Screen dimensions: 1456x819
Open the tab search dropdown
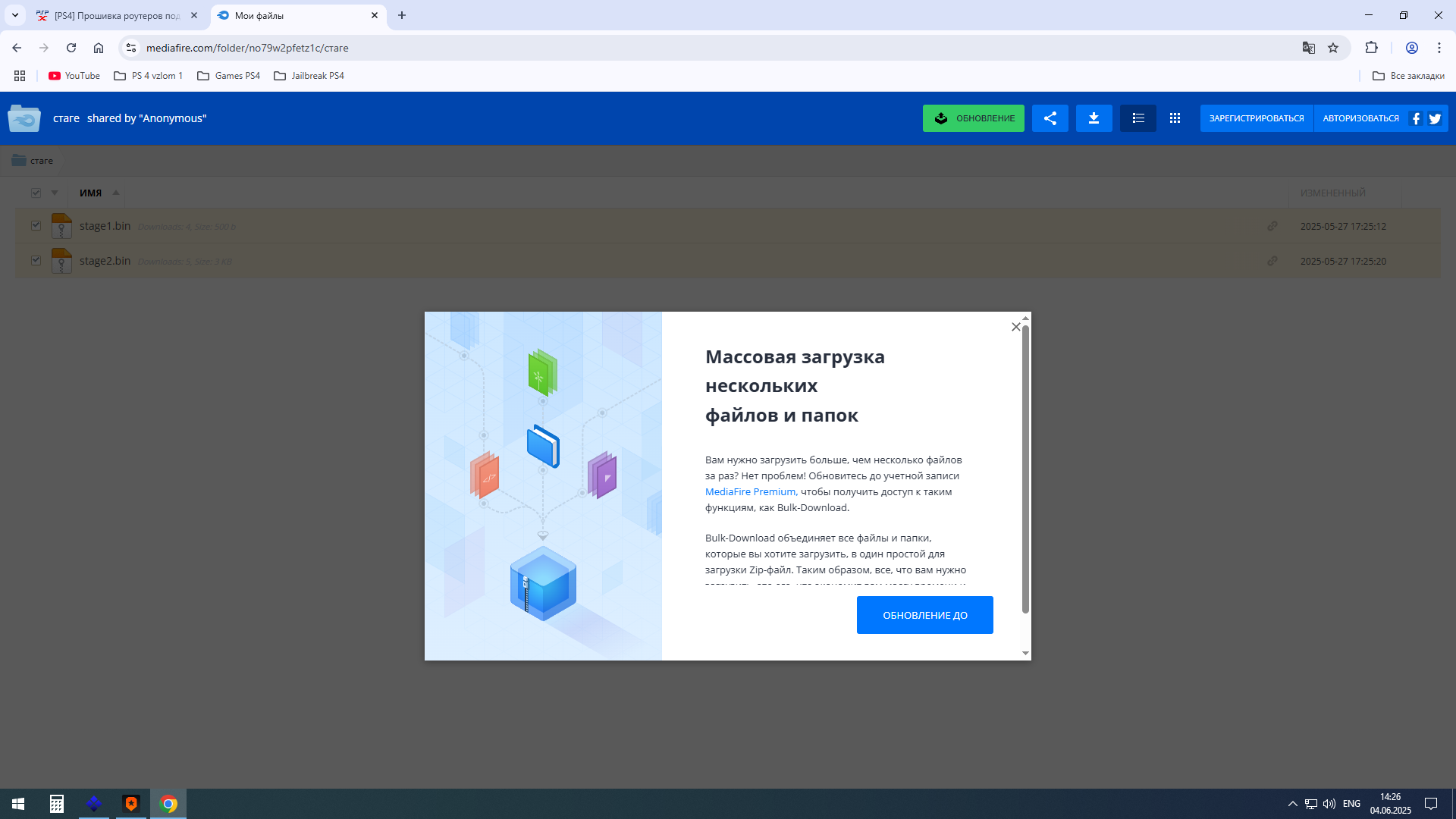tap(14, 15)
